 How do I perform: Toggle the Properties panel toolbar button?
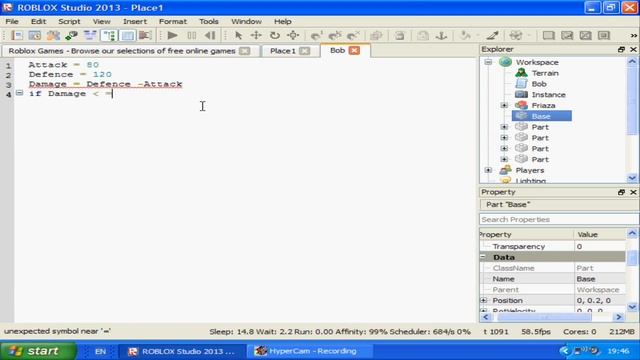[x=127, y=36]
